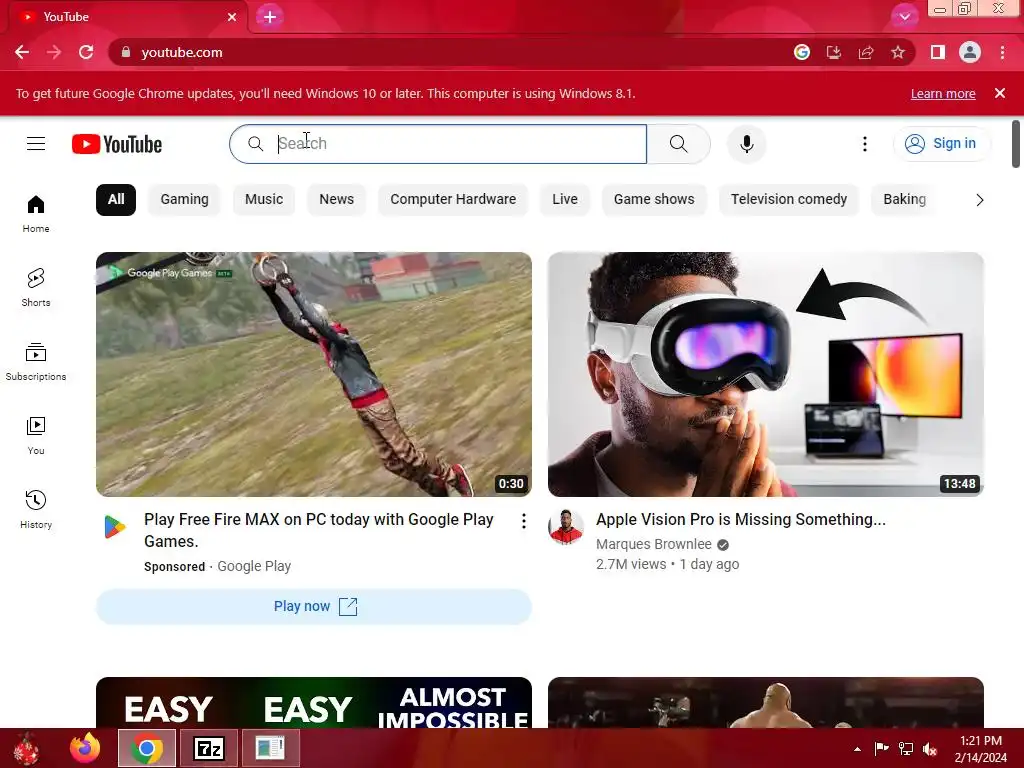1024x768 pixels.
Task: Toggle the Chrome side panel
Action: tap(938, 52)
